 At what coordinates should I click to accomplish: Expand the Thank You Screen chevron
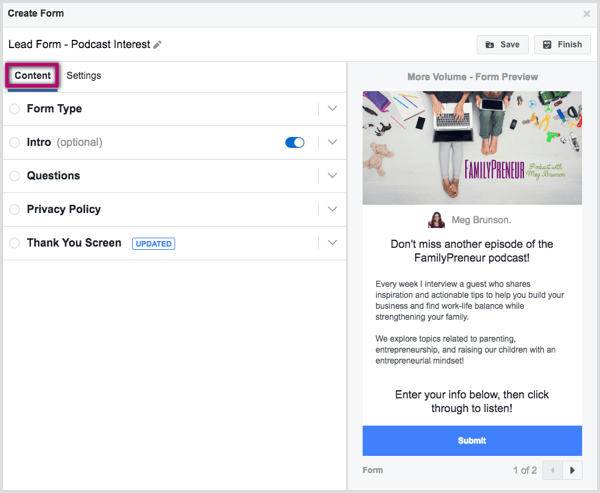point(332,243)
